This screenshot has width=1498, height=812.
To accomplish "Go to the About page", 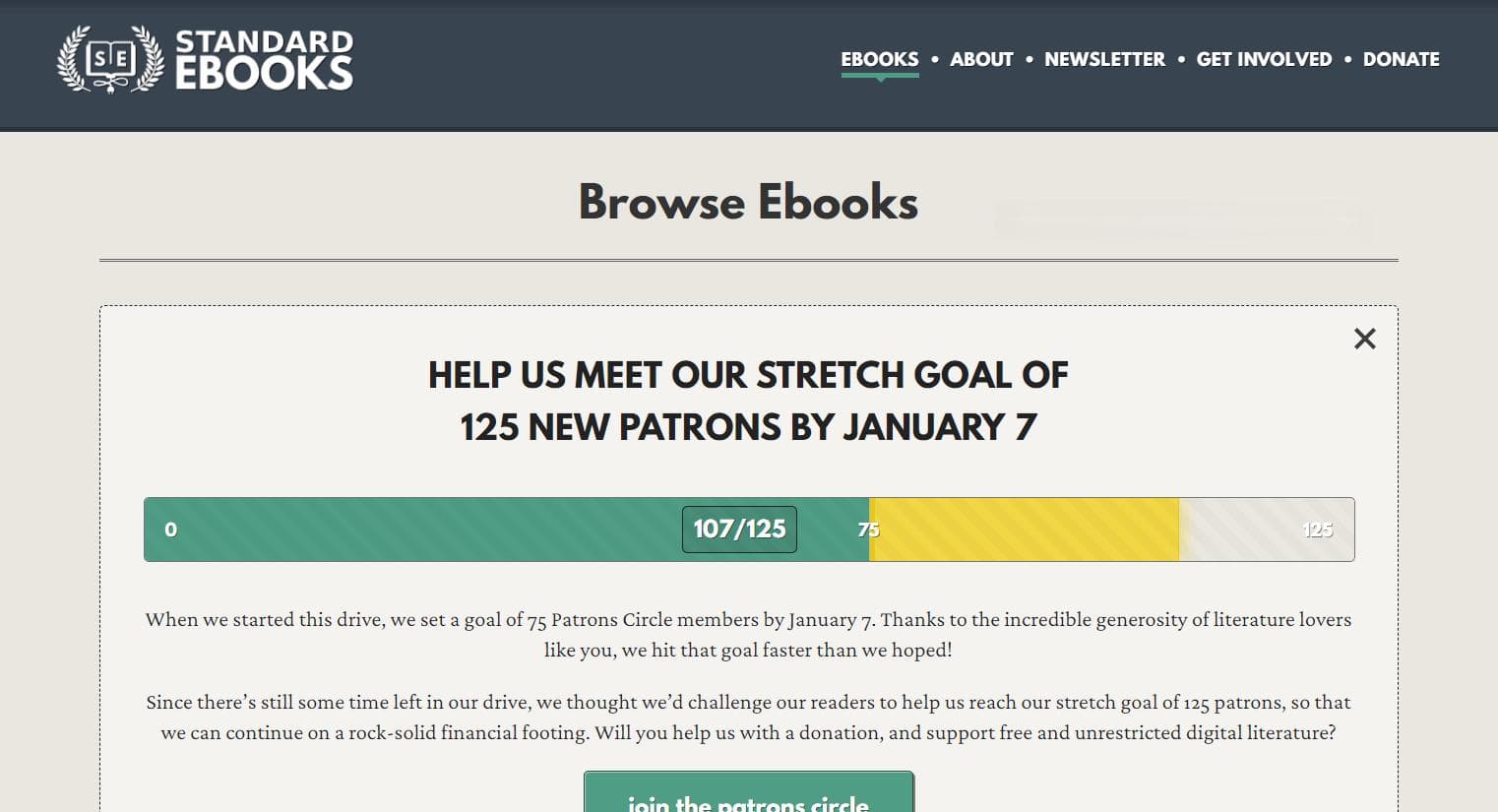I will pyautogui.click(x=981, y=59).
